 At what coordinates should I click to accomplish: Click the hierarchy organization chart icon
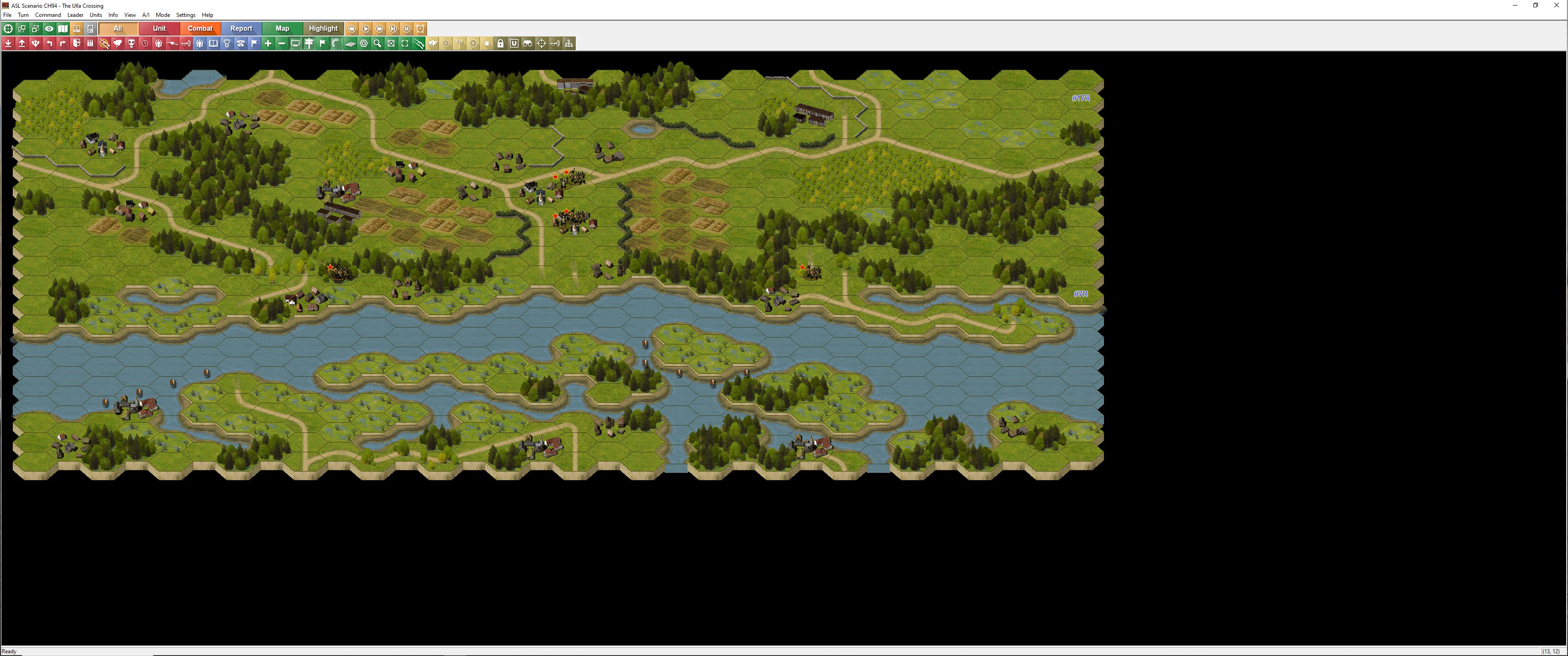tap(568, 43)
